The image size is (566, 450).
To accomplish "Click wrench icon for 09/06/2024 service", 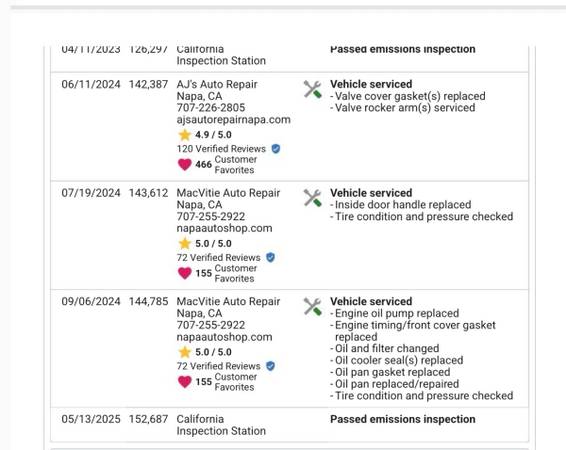I will 312,307.
